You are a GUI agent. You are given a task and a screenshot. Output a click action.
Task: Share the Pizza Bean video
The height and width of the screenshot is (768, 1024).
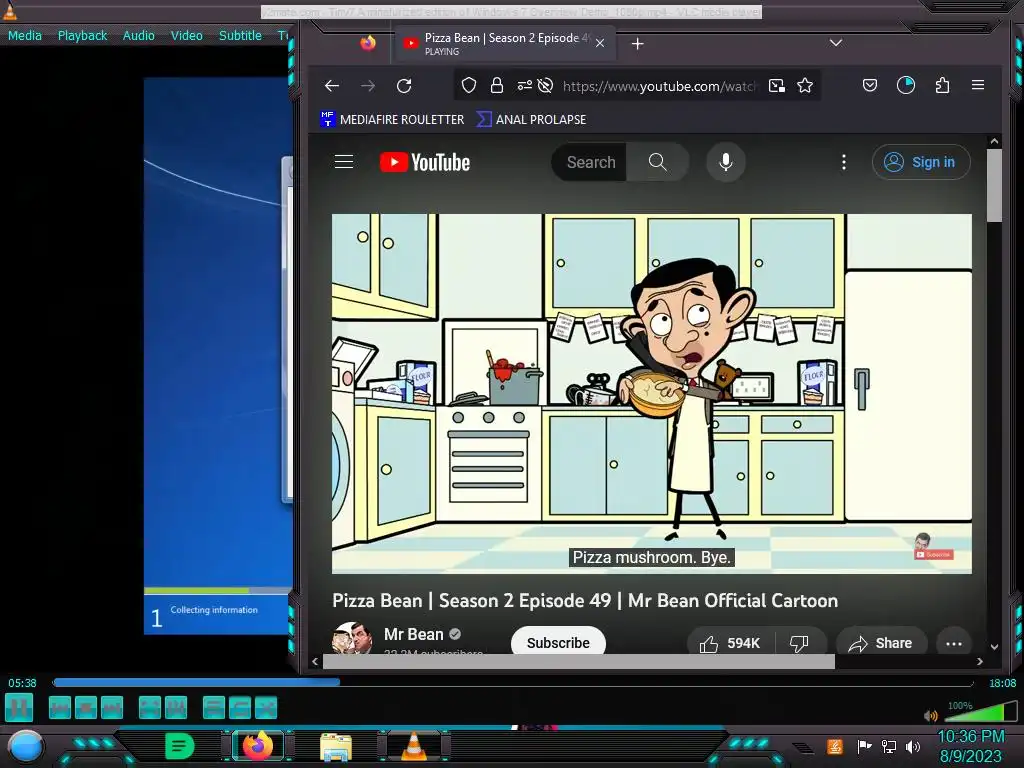point(881,643)
